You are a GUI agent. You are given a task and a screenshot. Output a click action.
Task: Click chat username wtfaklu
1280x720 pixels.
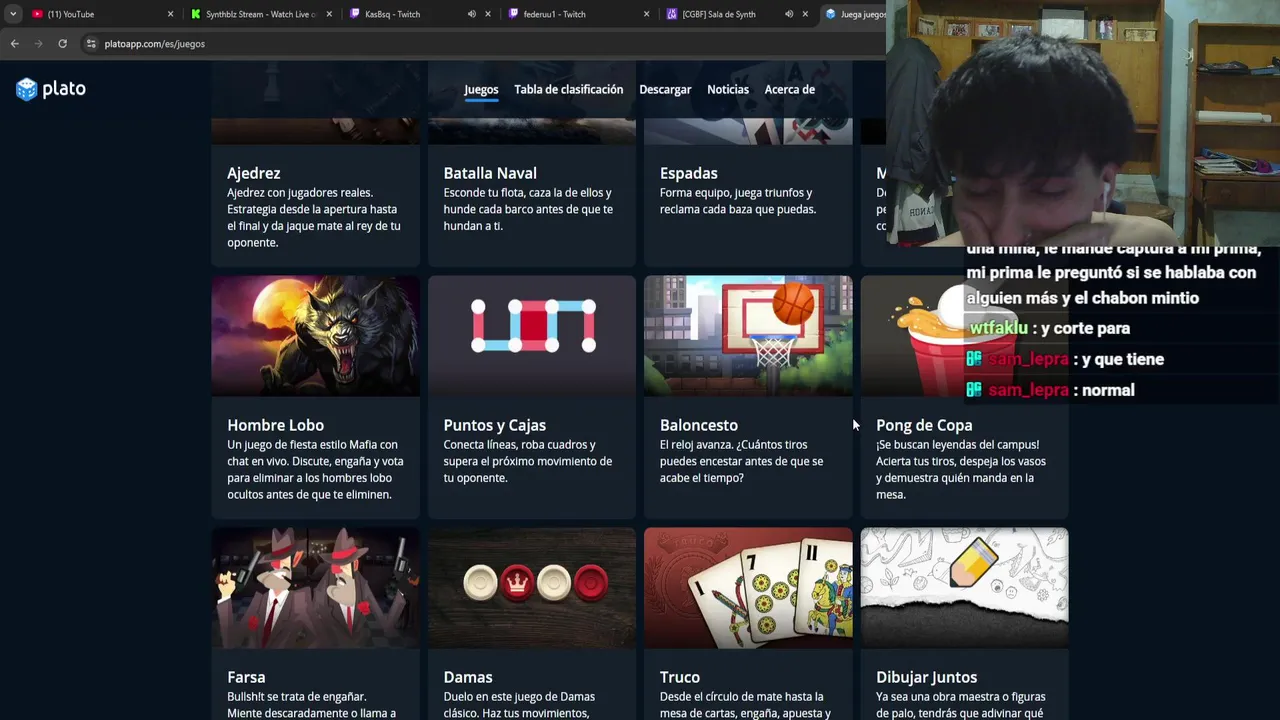pyautogui.click(x=999, y=328)
